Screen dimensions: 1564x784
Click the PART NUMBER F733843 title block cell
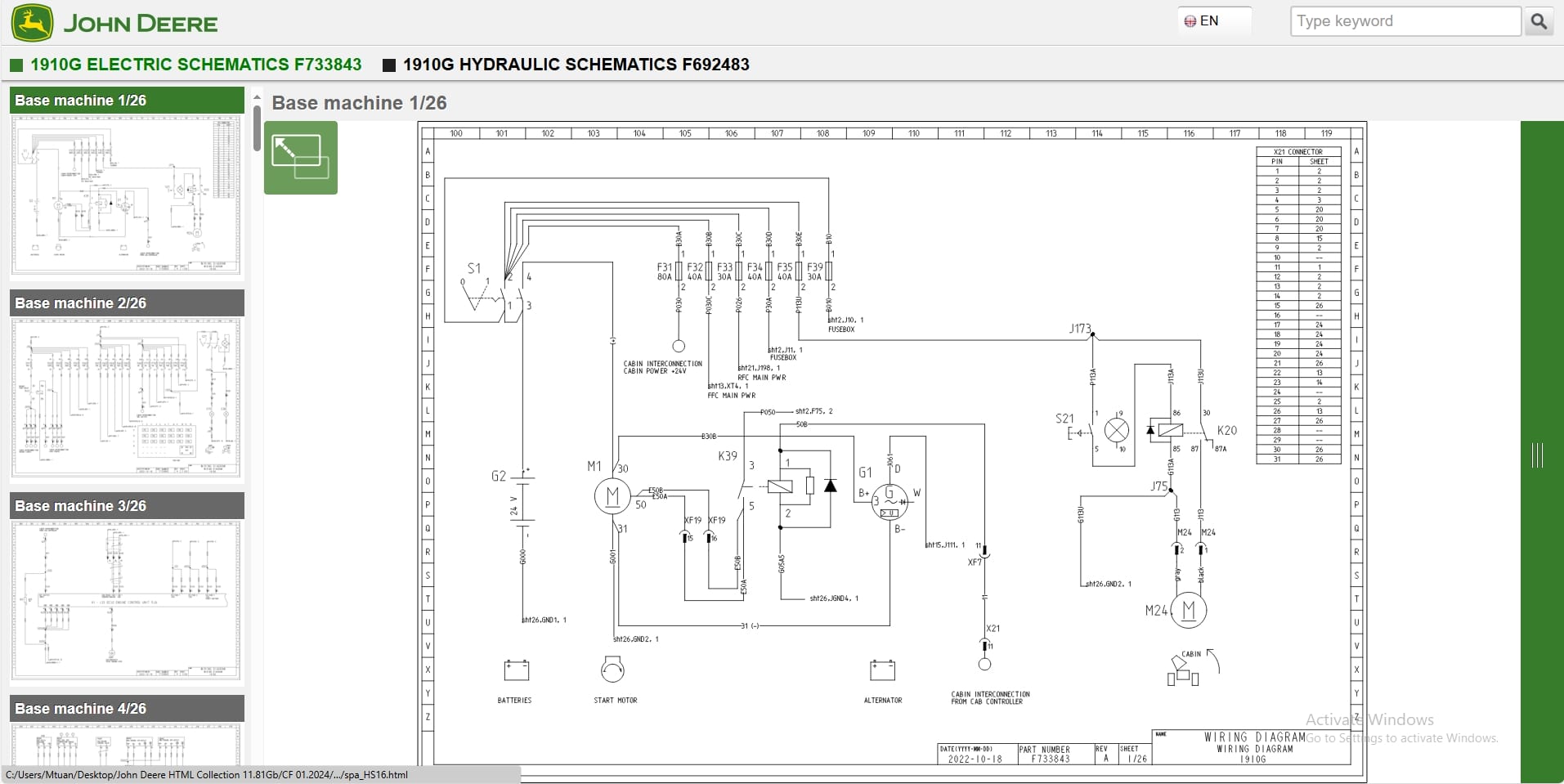(1055, 754)
